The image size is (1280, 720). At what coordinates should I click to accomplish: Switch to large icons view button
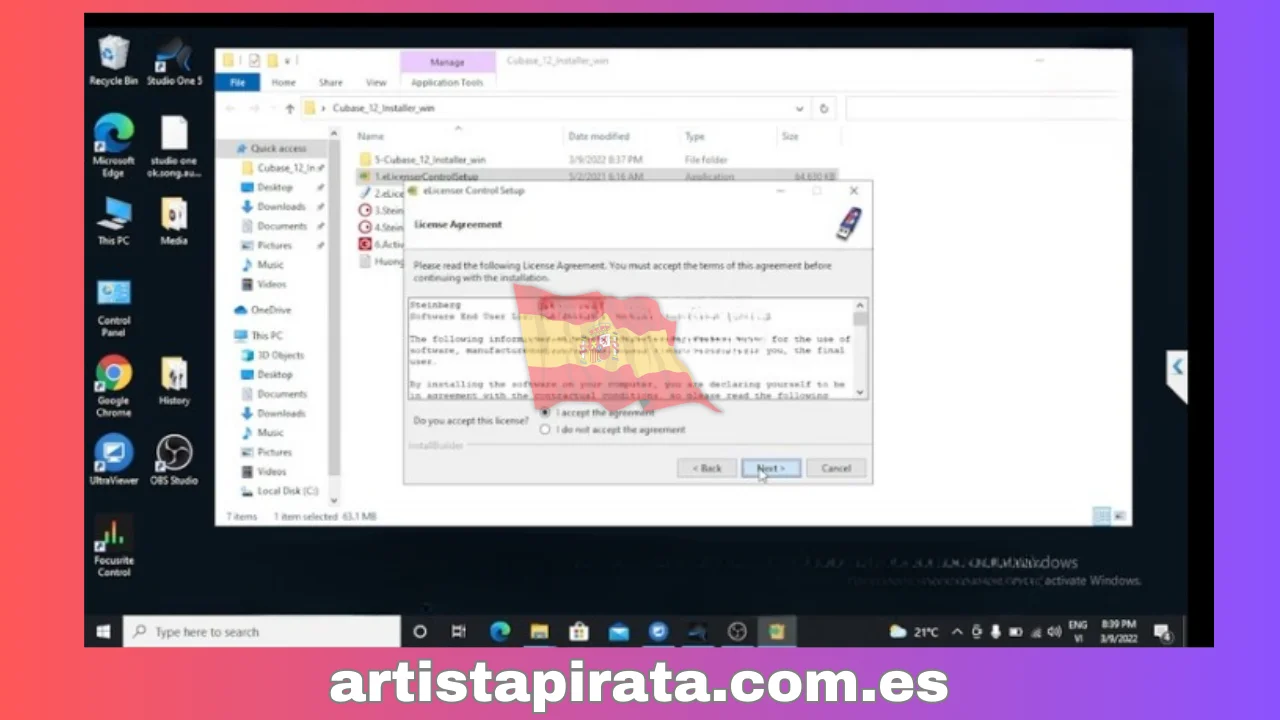point(1120,516)
